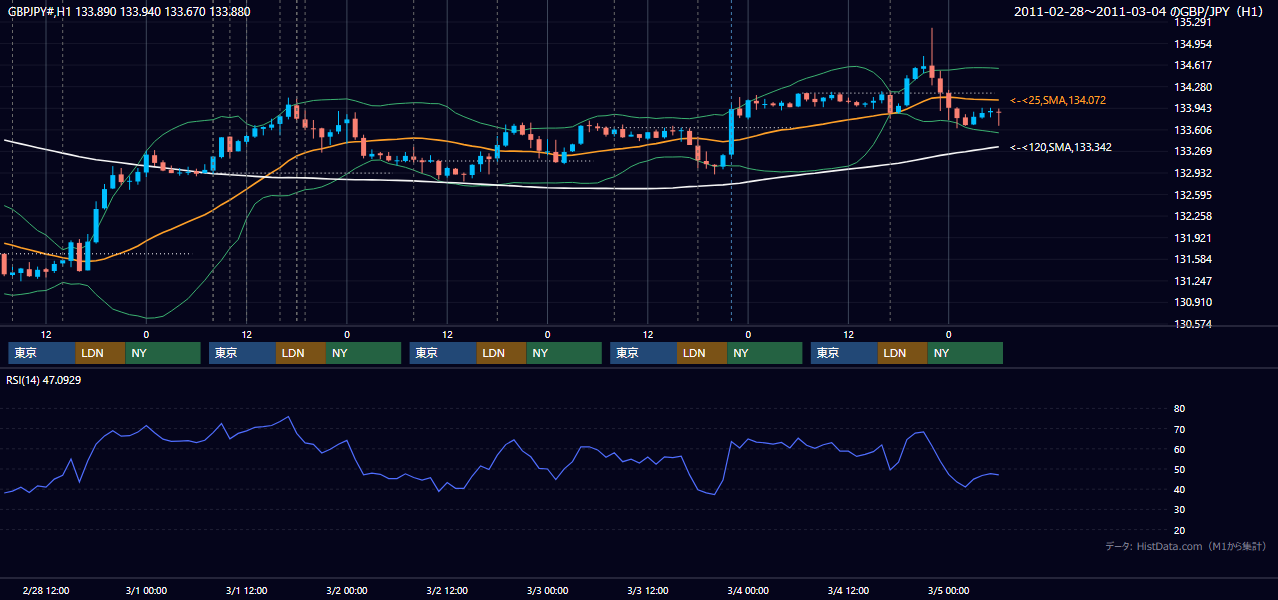
Task: Click the 131.921 price axis label
Action: tap(1193, 238)
